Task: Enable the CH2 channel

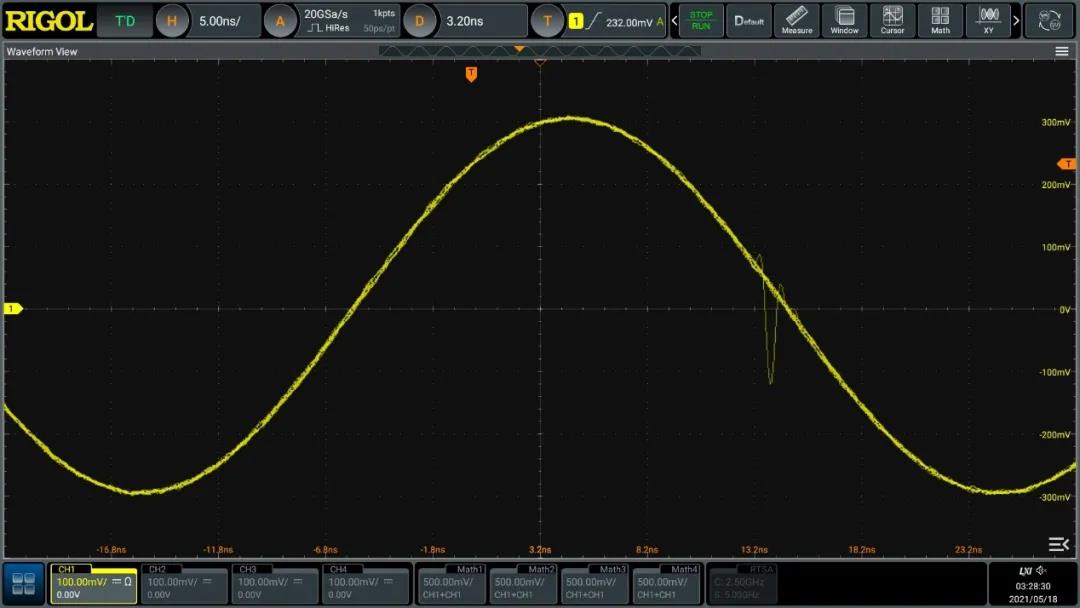Action: pyautogui.click(x=184, y=584)
